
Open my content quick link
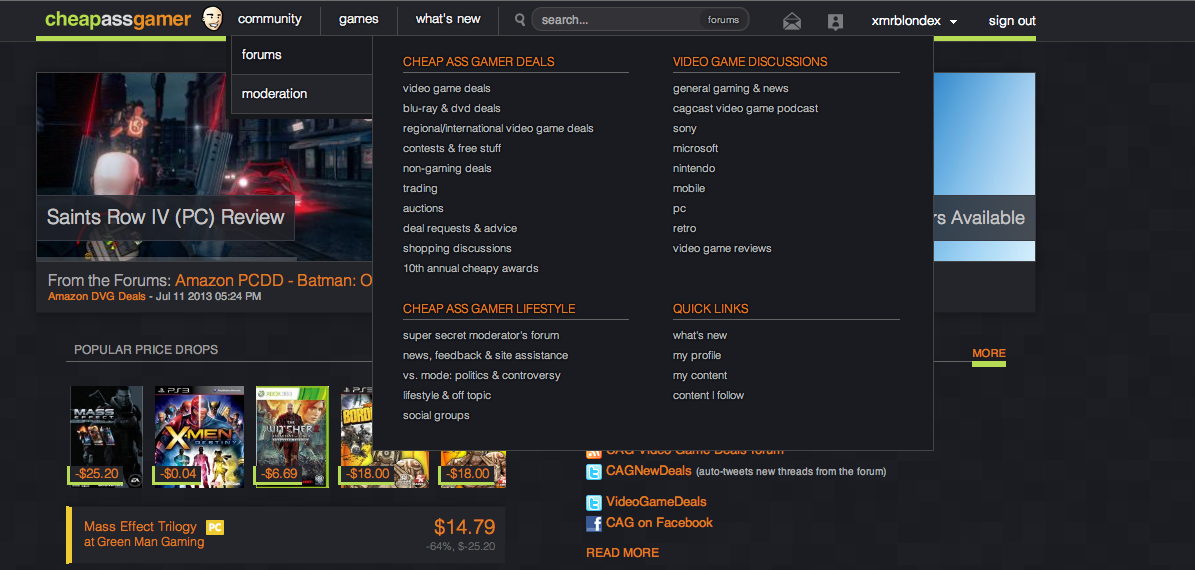coord(700,375)
